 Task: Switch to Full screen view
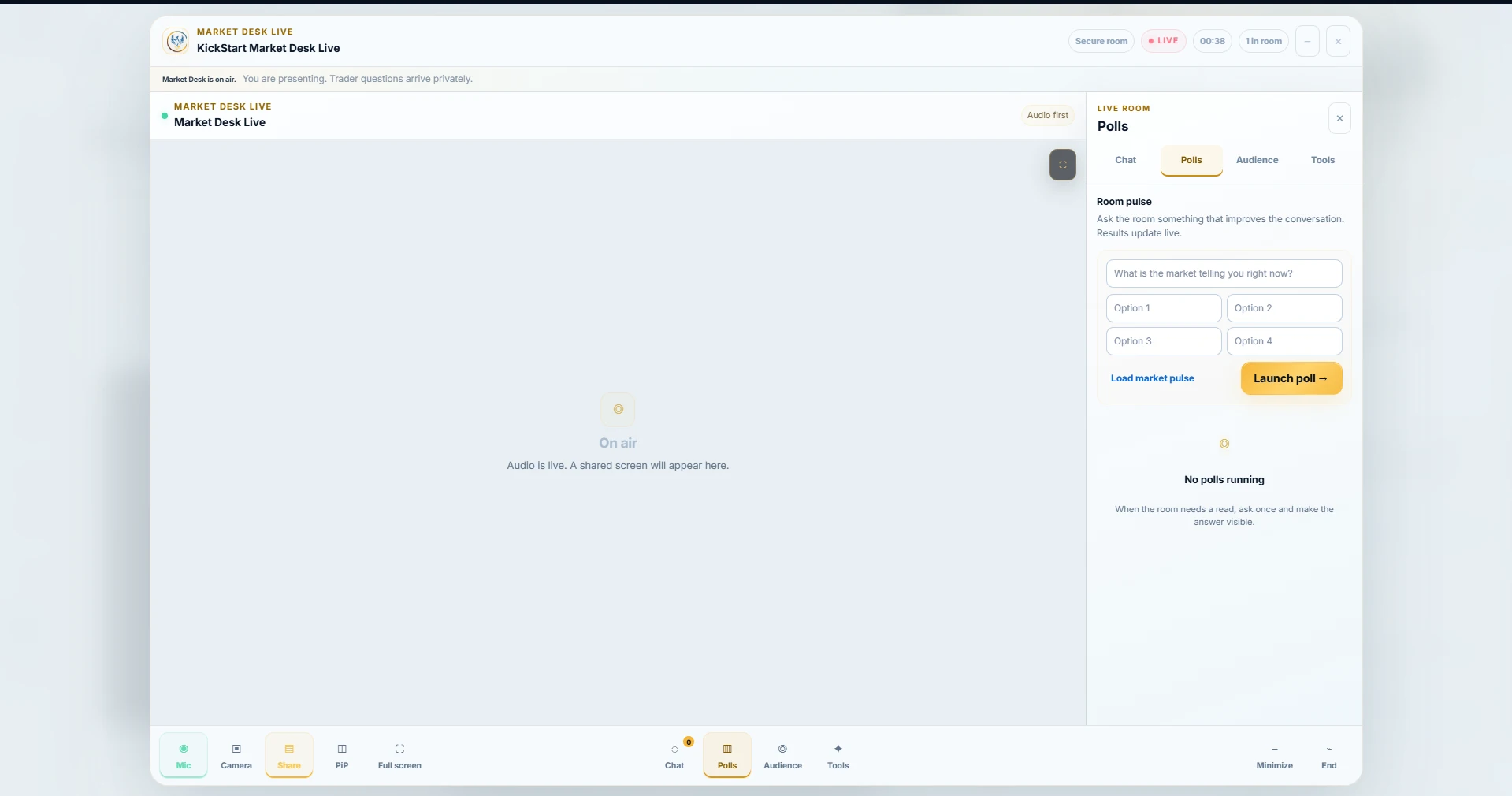399,755
